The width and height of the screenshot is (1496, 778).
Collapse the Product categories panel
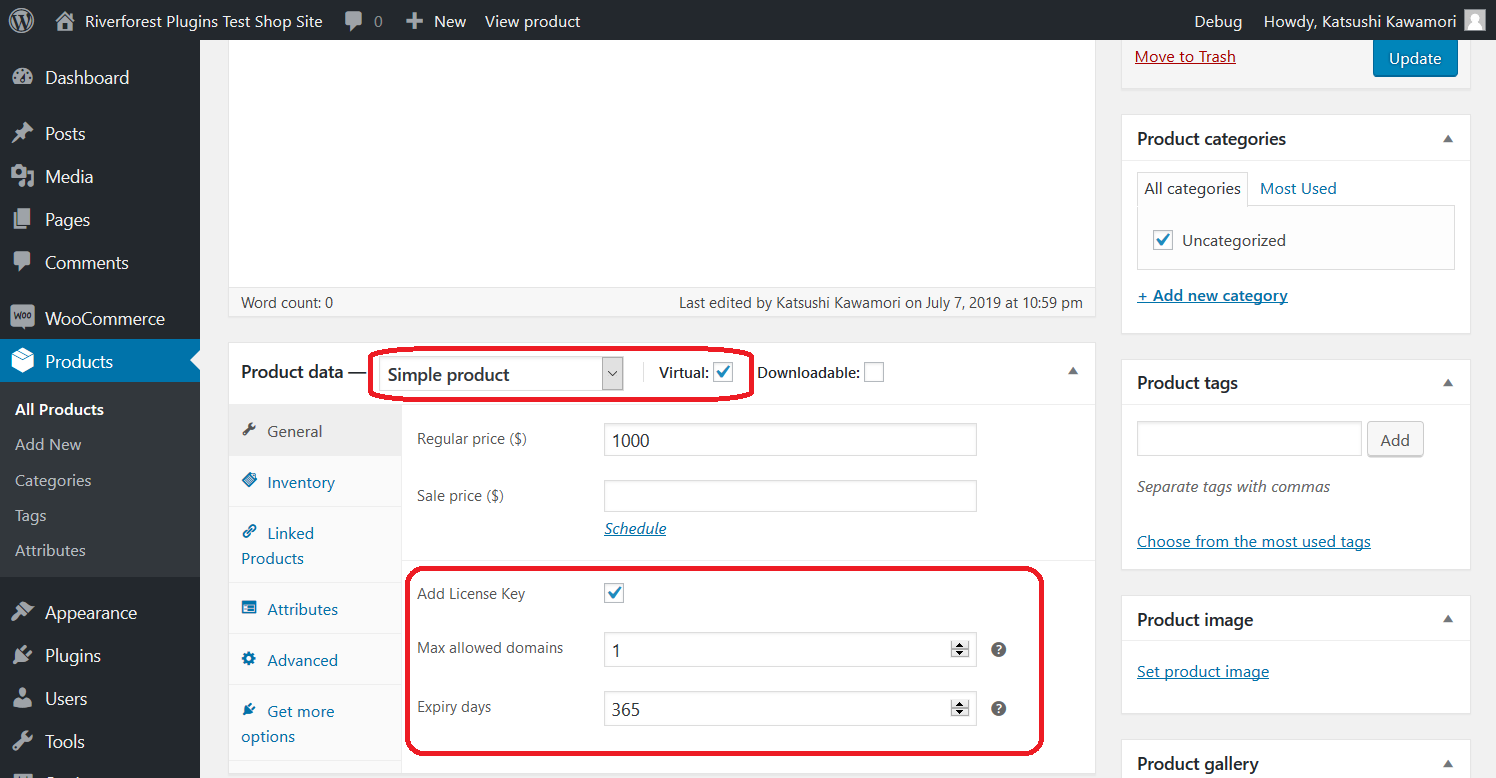pos(1448,139)
